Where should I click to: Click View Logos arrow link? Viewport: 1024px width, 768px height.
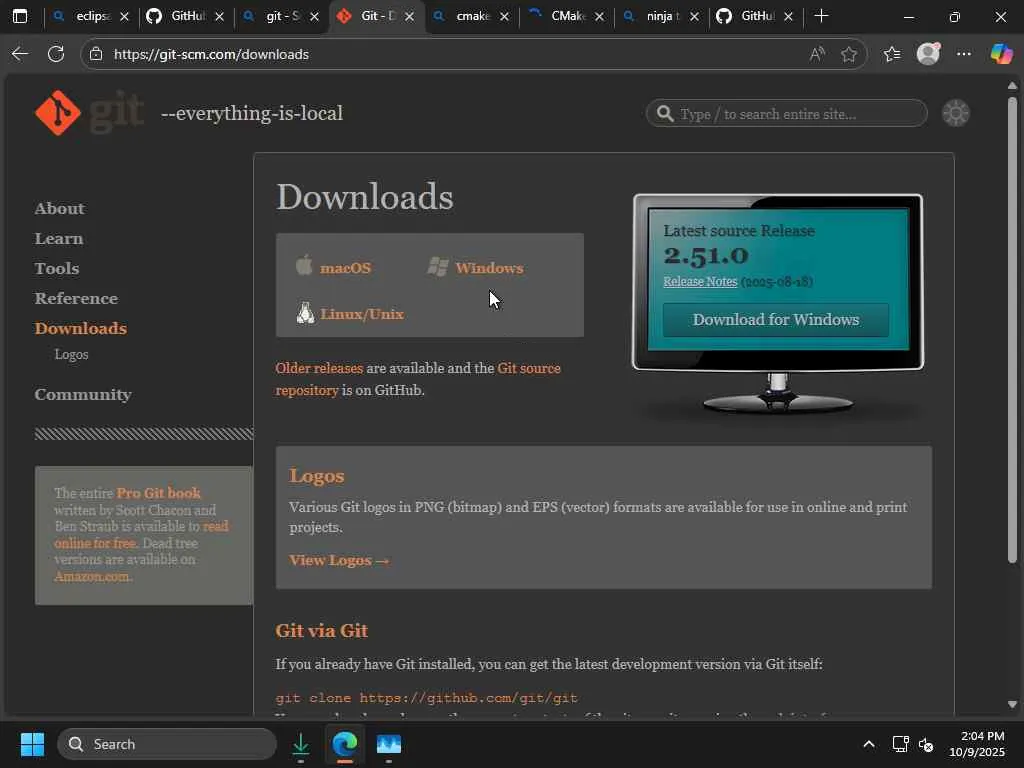coord(340,560)
